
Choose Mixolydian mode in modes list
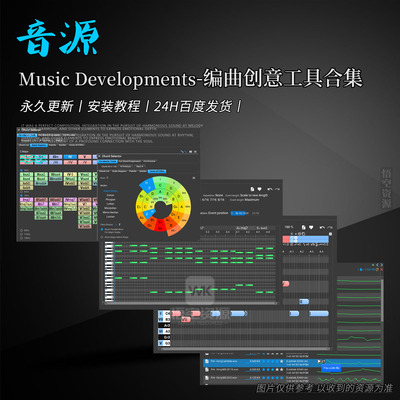pyautogui.click(x=110, y=208)
